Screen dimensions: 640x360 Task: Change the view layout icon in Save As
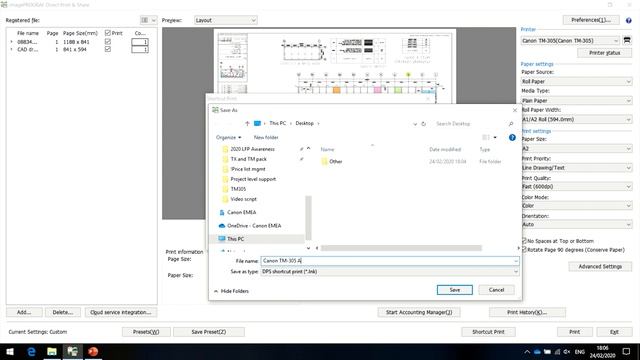[x=486, y=138]
